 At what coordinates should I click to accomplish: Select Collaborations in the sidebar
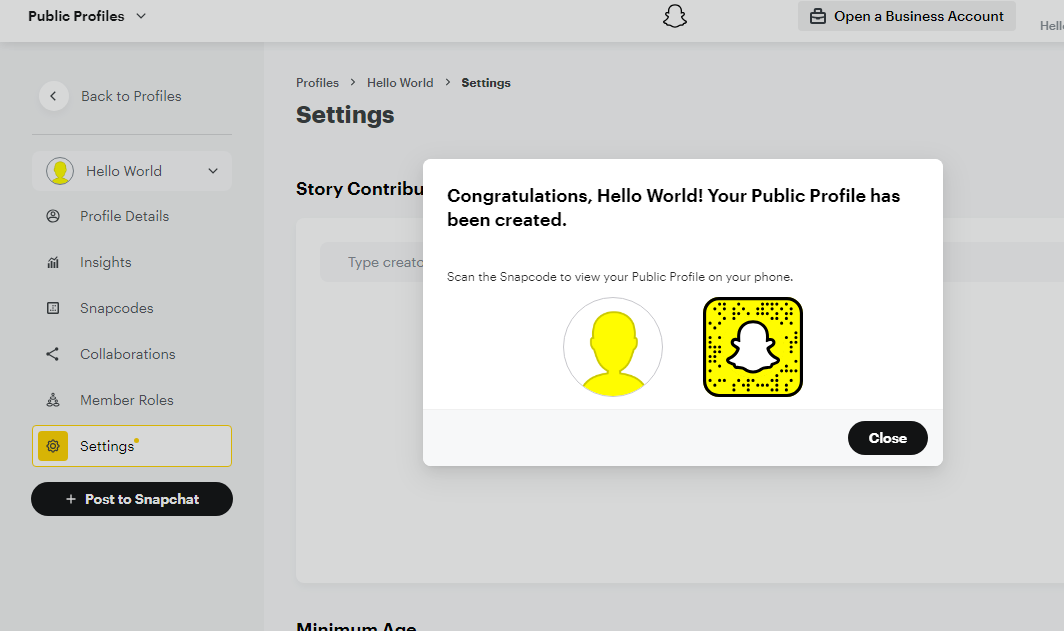pyautogui.click(x=127, y=354)
